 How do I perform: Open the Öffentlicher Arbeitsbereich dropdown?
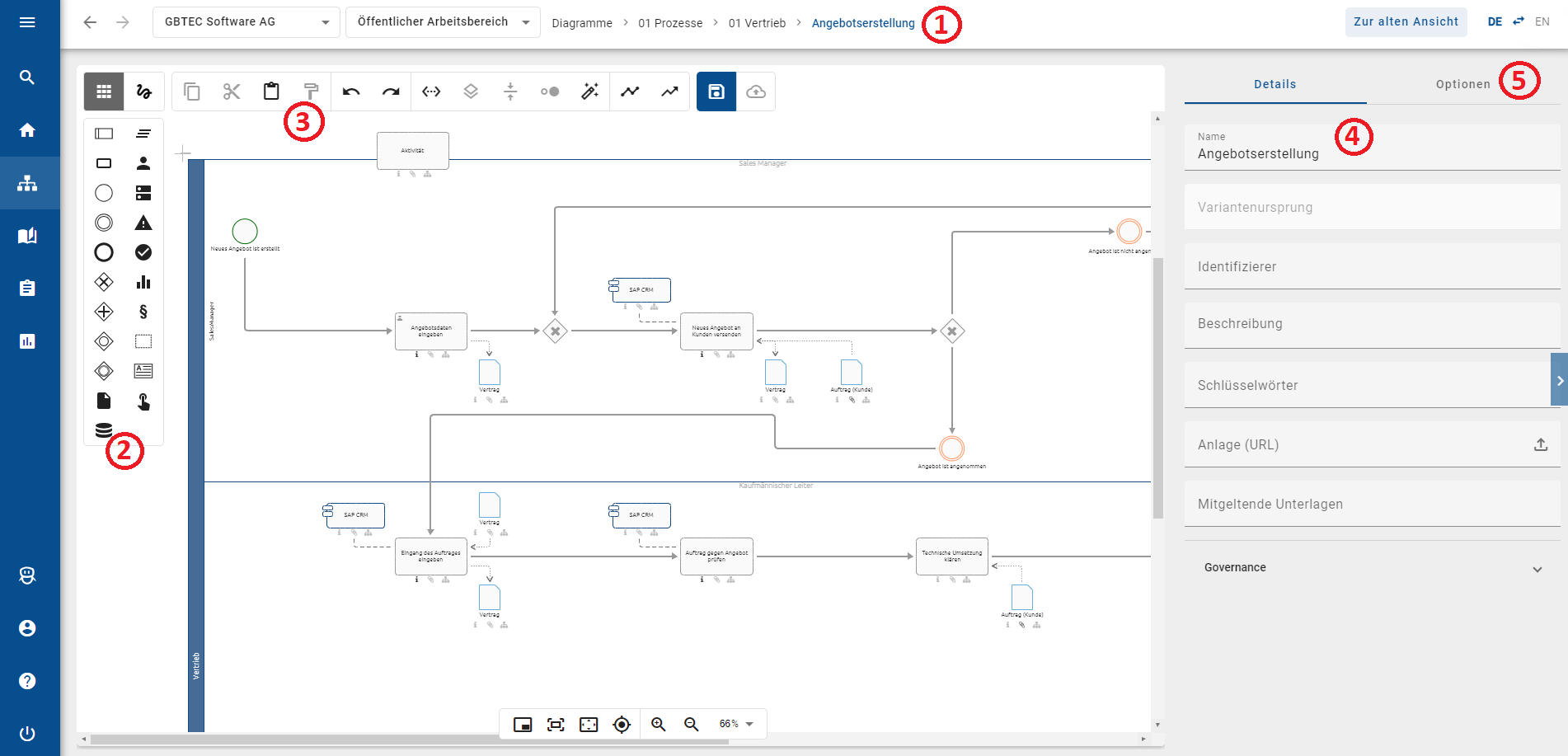(444, 22)
